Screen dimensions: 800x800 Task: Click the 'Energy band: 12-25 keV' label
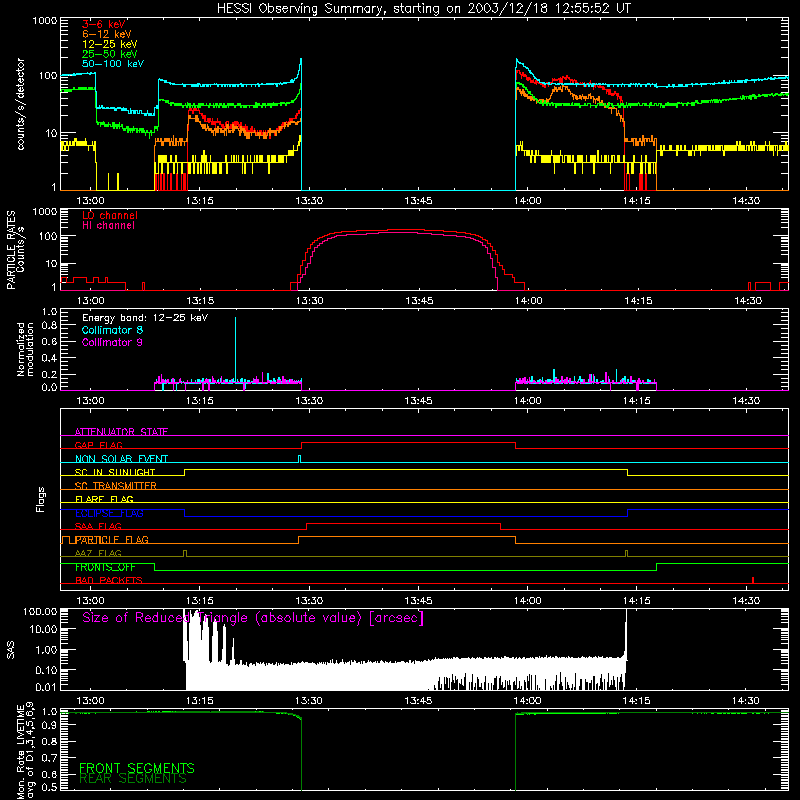(x=145, y=318)
